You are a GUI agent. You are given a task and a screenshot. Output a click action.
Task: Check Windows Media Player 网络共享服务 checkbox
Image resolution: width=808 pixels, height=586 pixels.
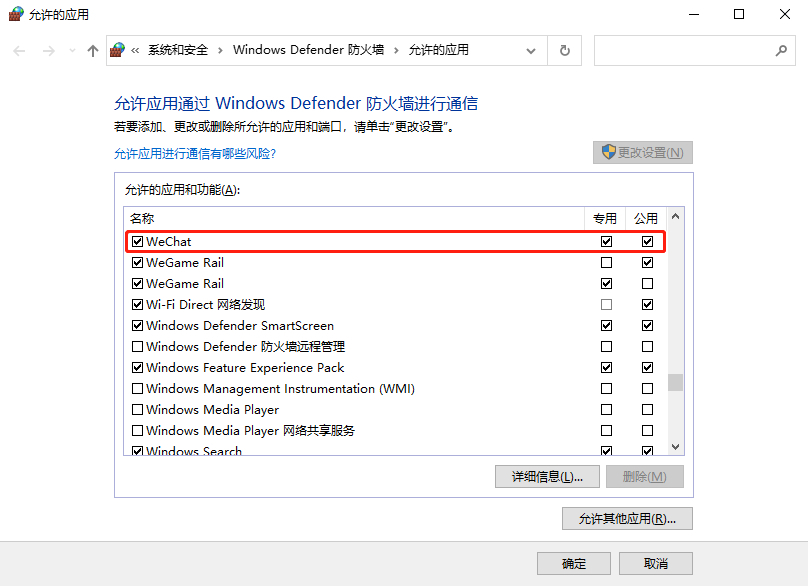(137, 430)
